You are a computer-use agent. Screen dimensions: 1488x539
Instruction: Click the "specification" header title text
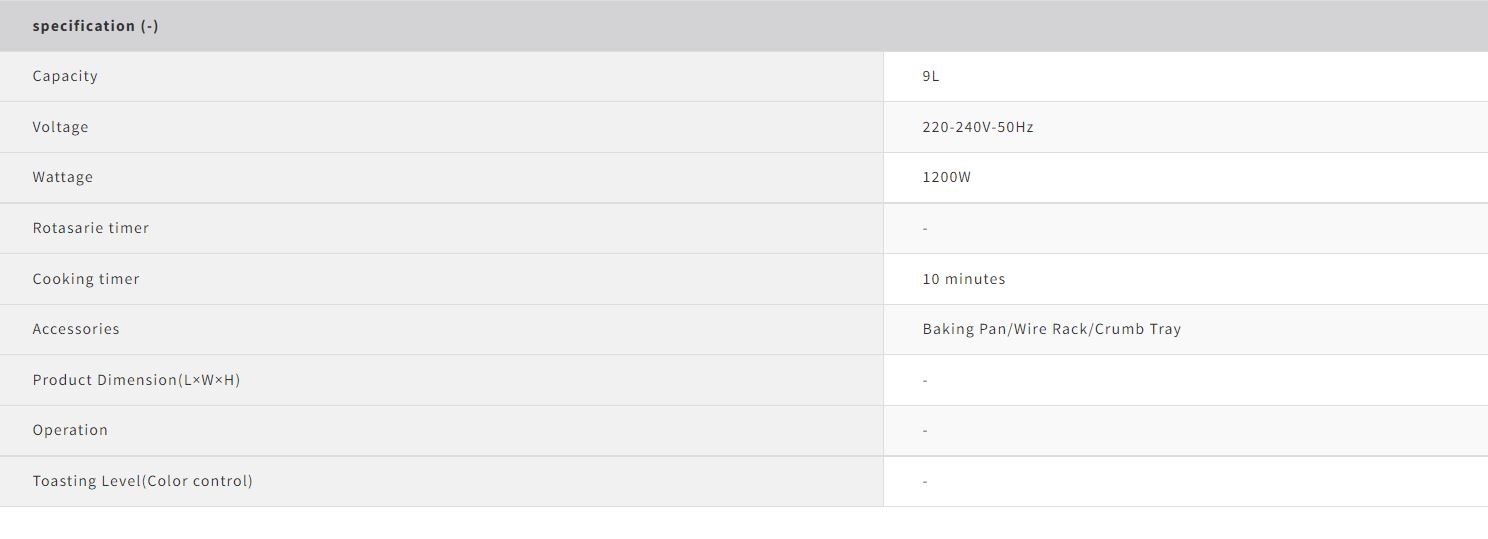point(83,26)
